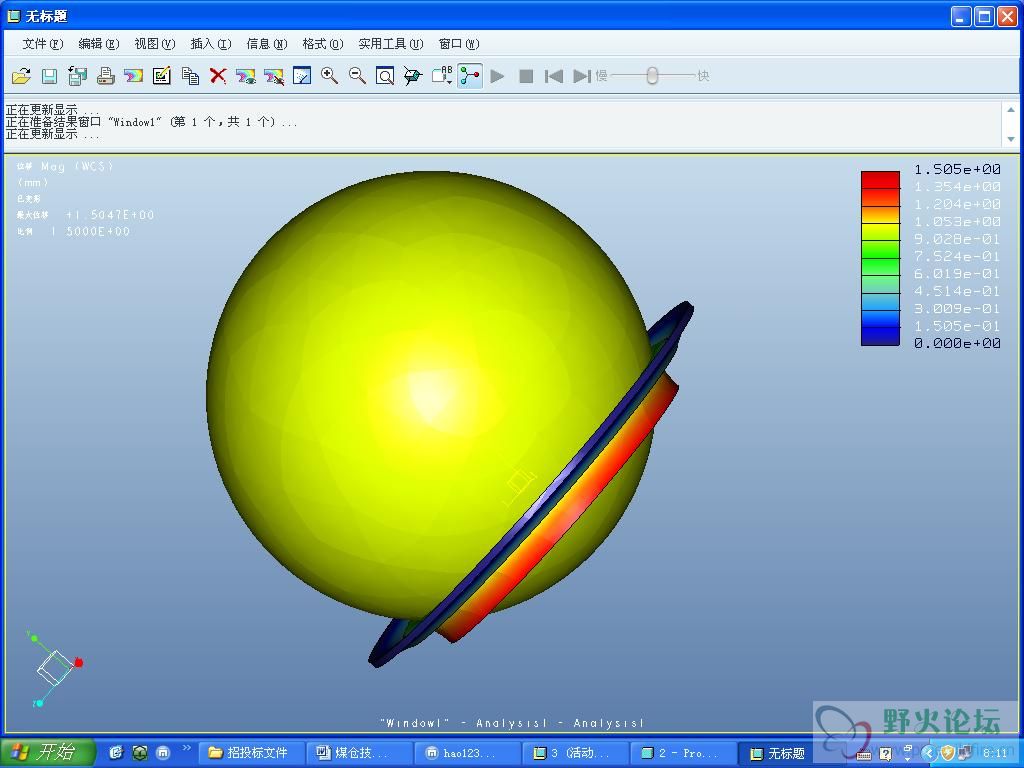Zoom in with the magnifier plus icon
The height and width of the screenshot is (768, 1024).
(x=330, y=76)
